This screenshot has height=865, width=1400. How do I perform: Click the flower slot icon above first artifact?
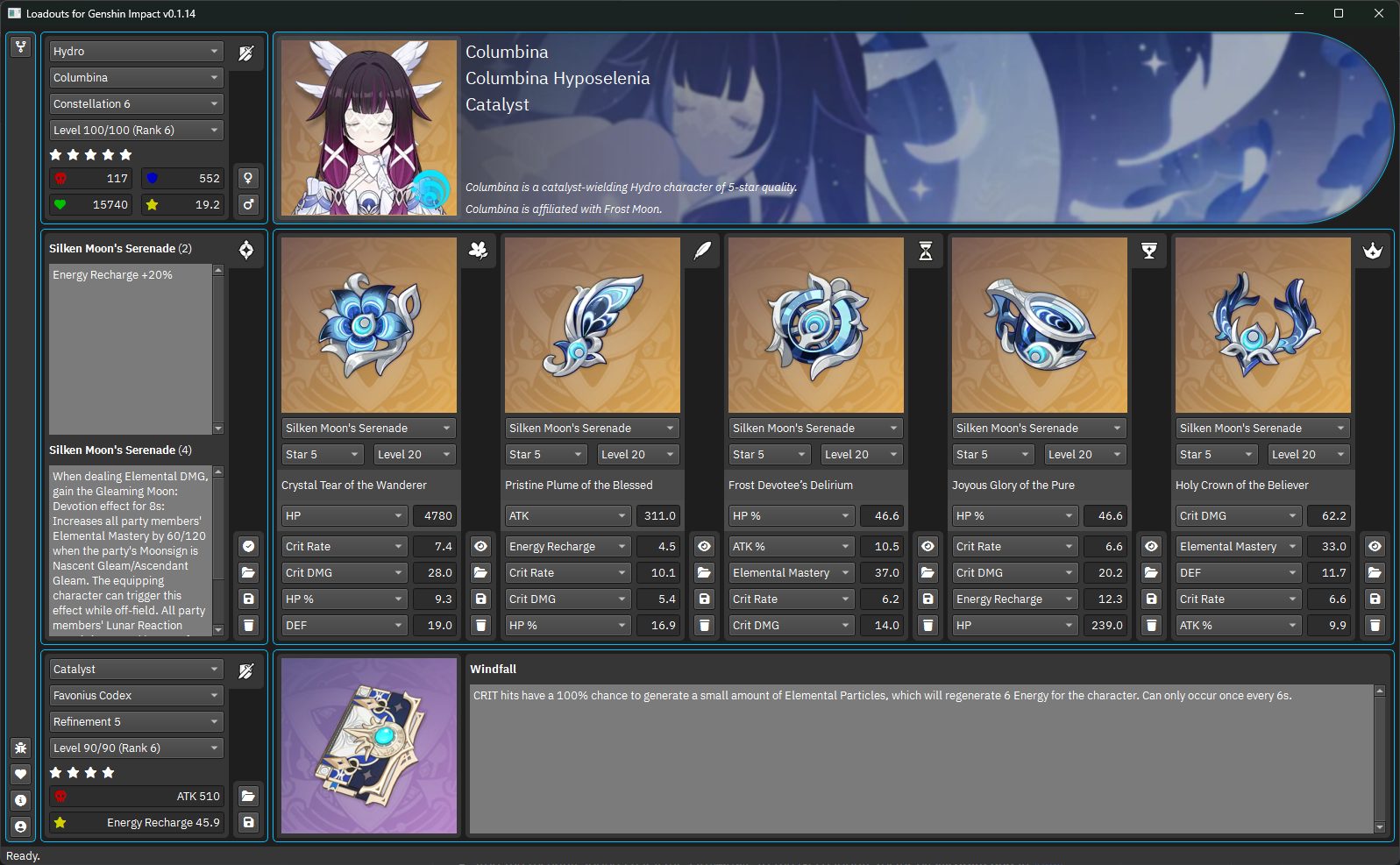pyautogui.click(x=478, y=251)
